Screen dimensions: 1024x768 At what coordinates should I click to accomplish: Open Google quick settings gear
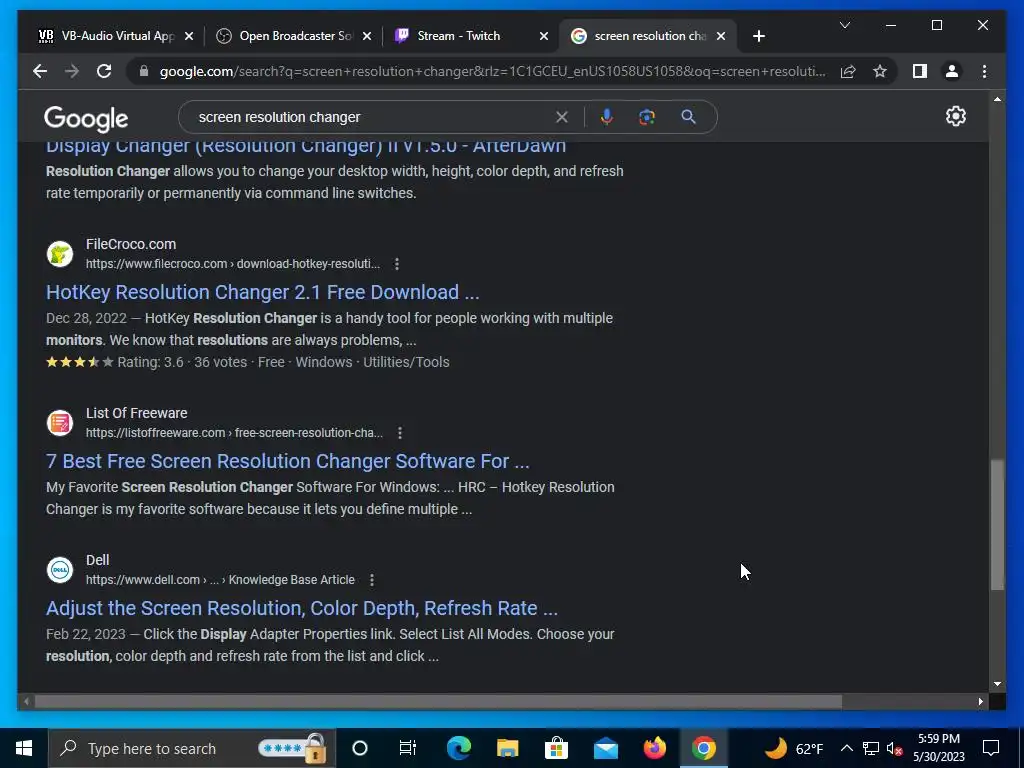tap(955, 116)
